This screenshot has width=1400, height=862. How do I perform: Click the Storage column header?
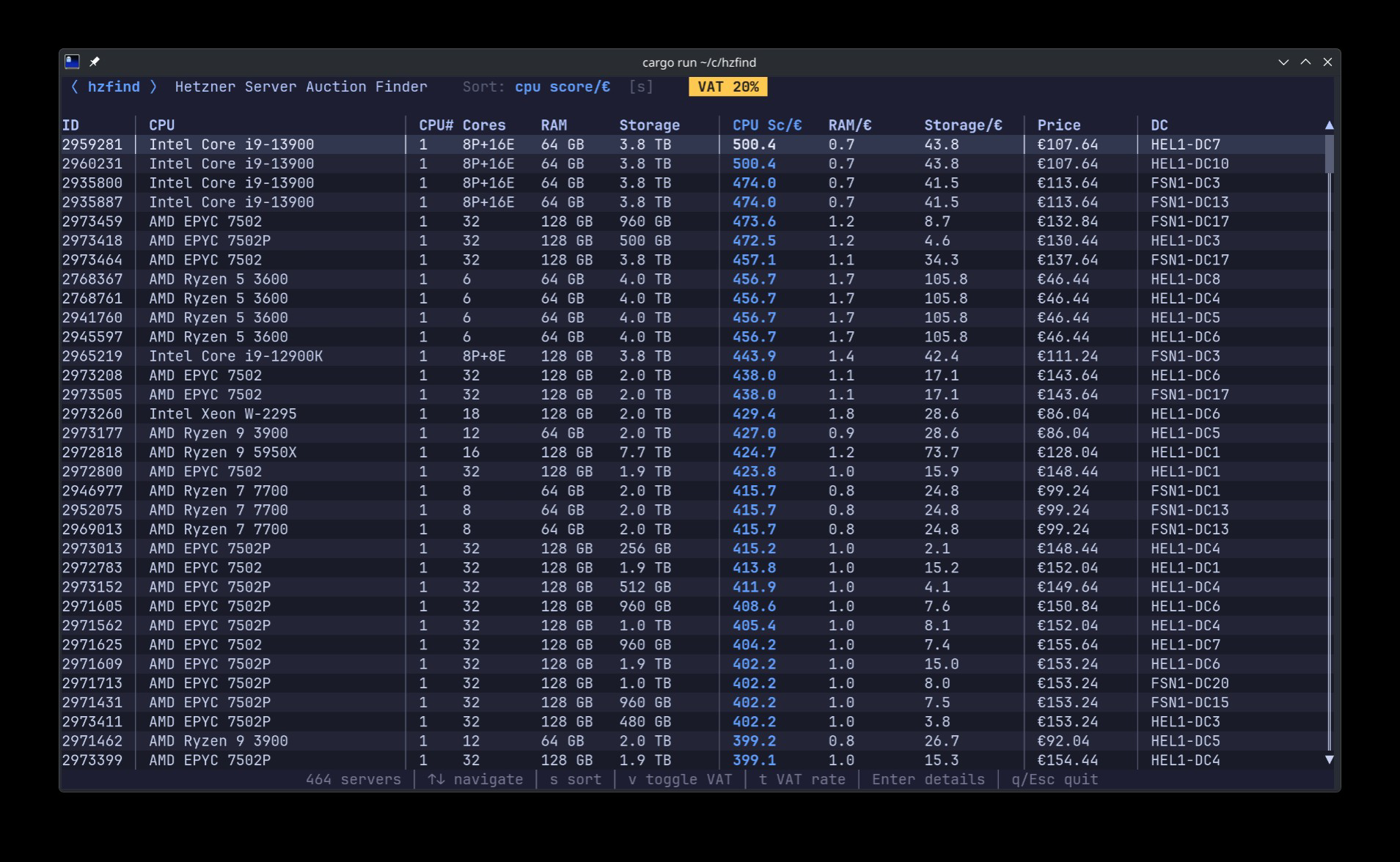[x=649, y=125]
